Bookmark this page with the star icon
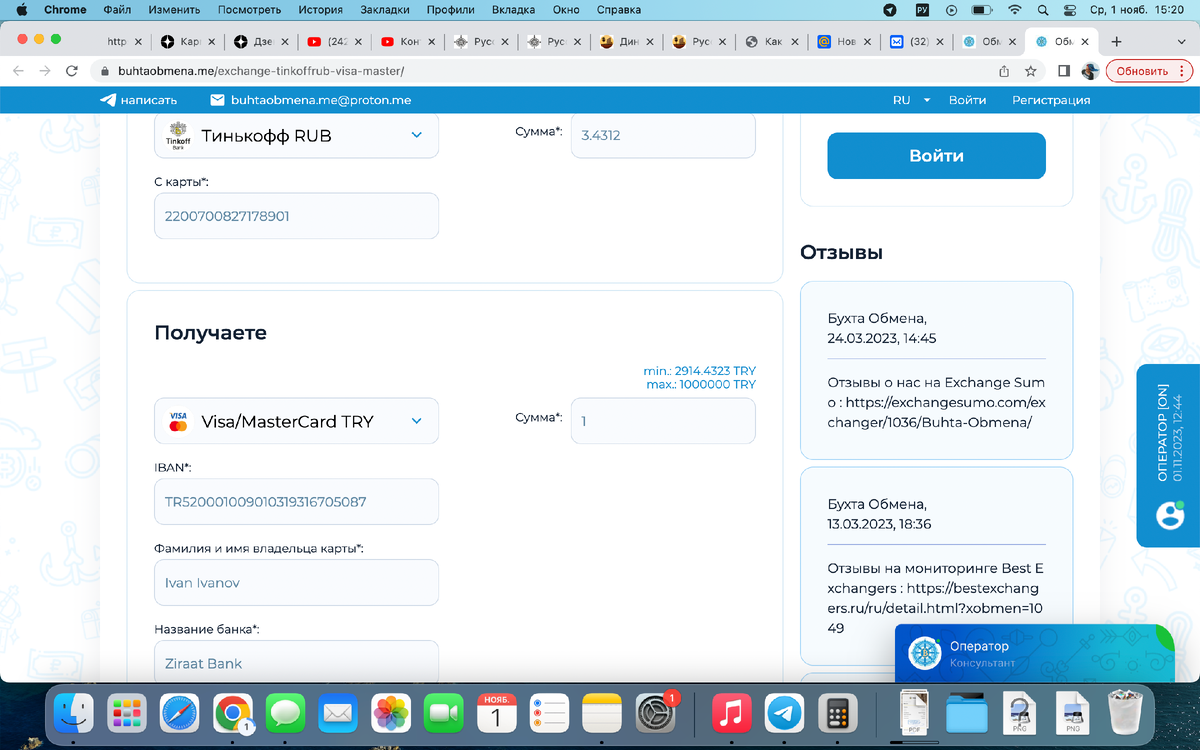Screen dimensions: 1200x750 (x=1030, y=71)
